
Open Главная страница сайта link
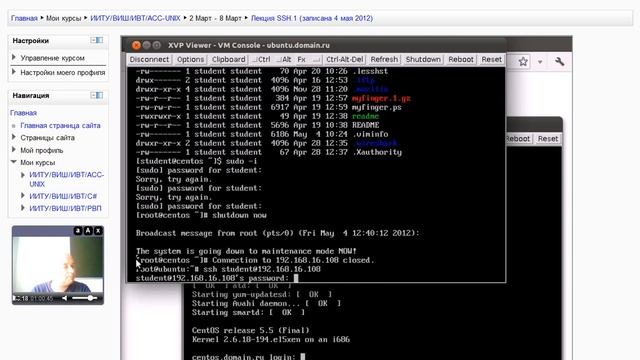pyautogui.click(x=60, y=126)
